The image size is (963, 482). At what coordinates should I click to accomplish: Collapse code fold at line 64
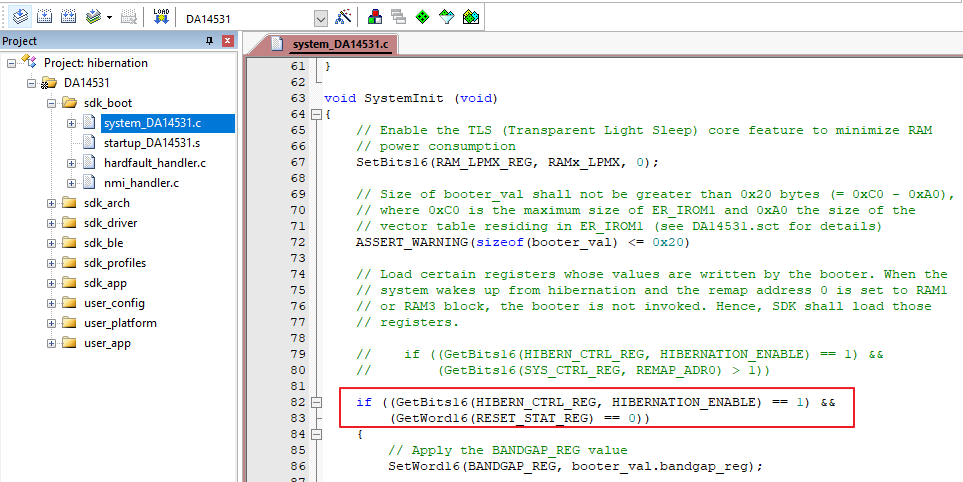coord(316,114)
